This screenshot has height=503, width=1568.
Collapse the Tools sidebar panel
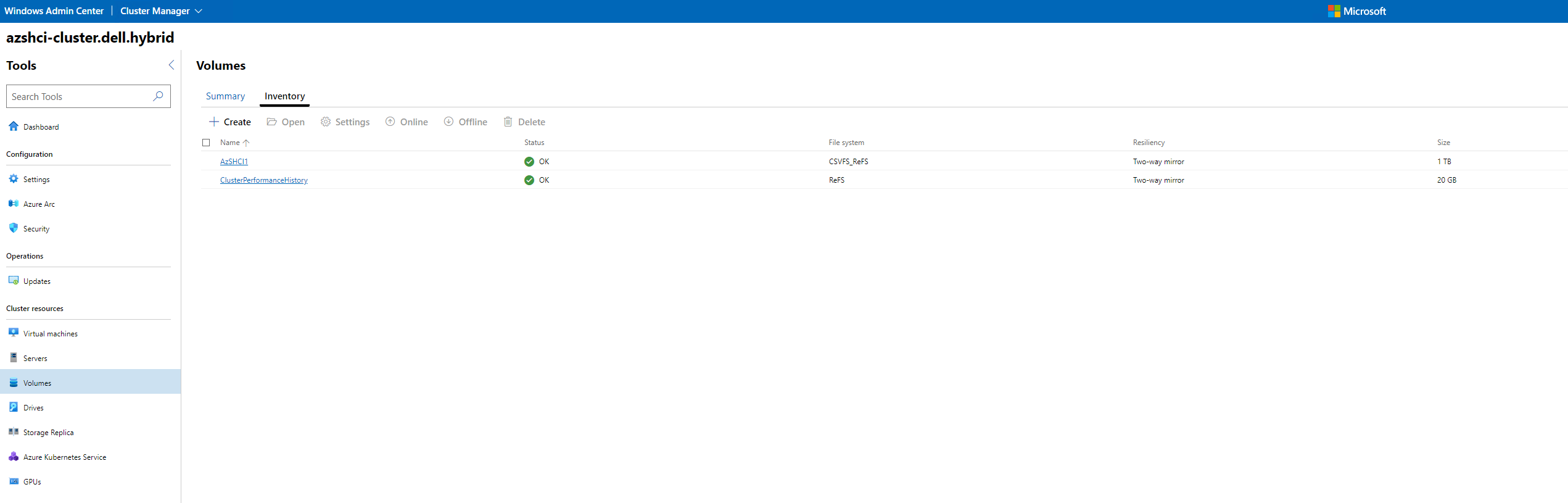(171, 65)
